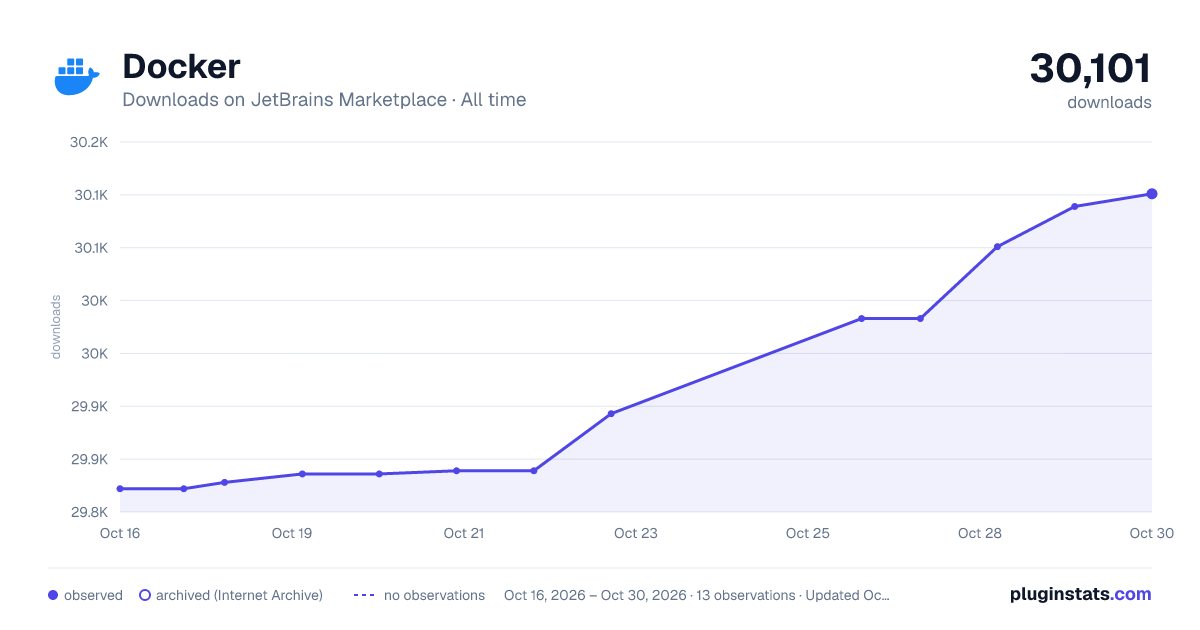Click the 'Oct 16' x-axis label
The height and width of the screenshot is (630, 1200).
(120, 533)
